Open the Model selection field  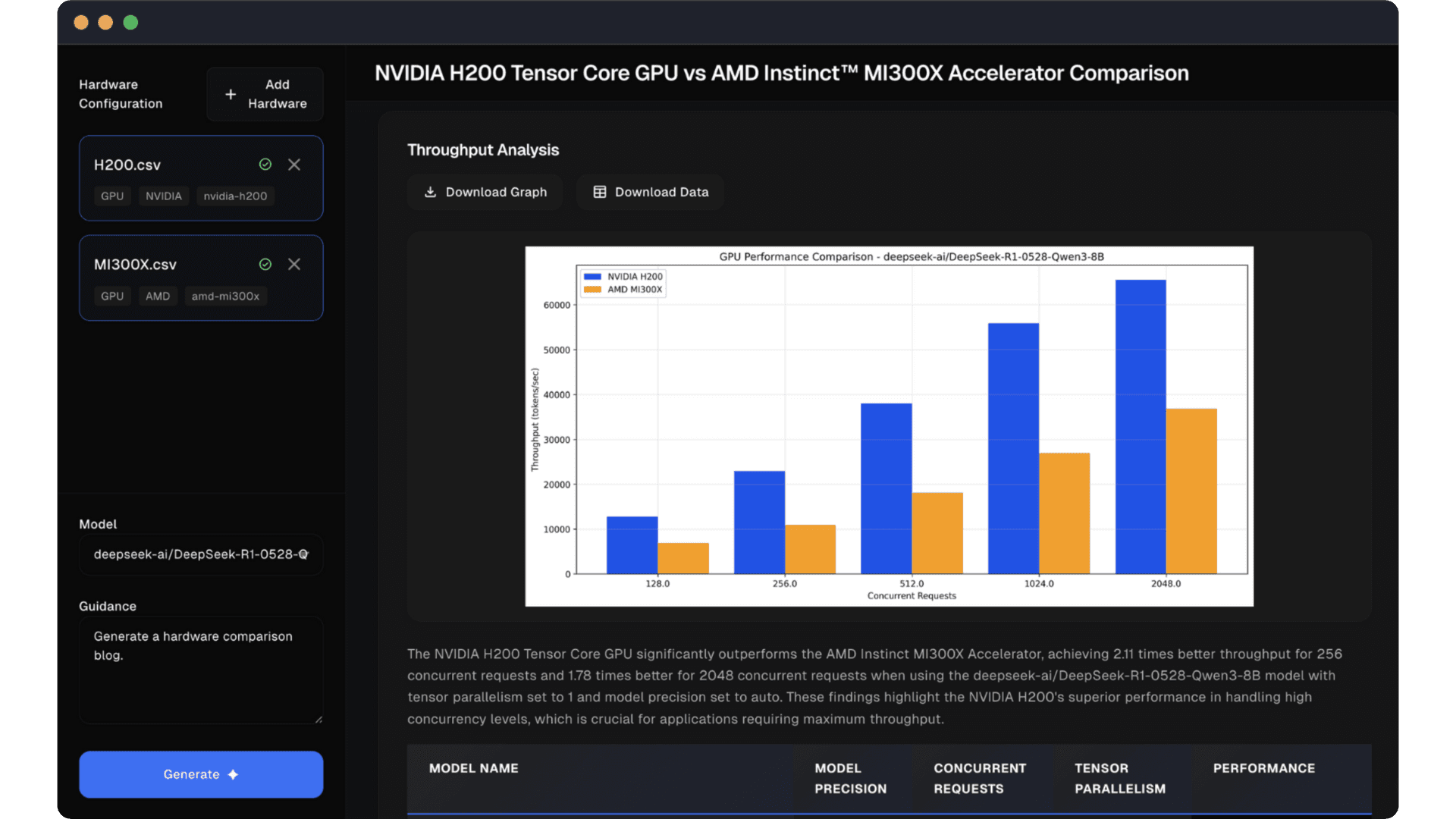pyautogui.click(x=201, y=554)
